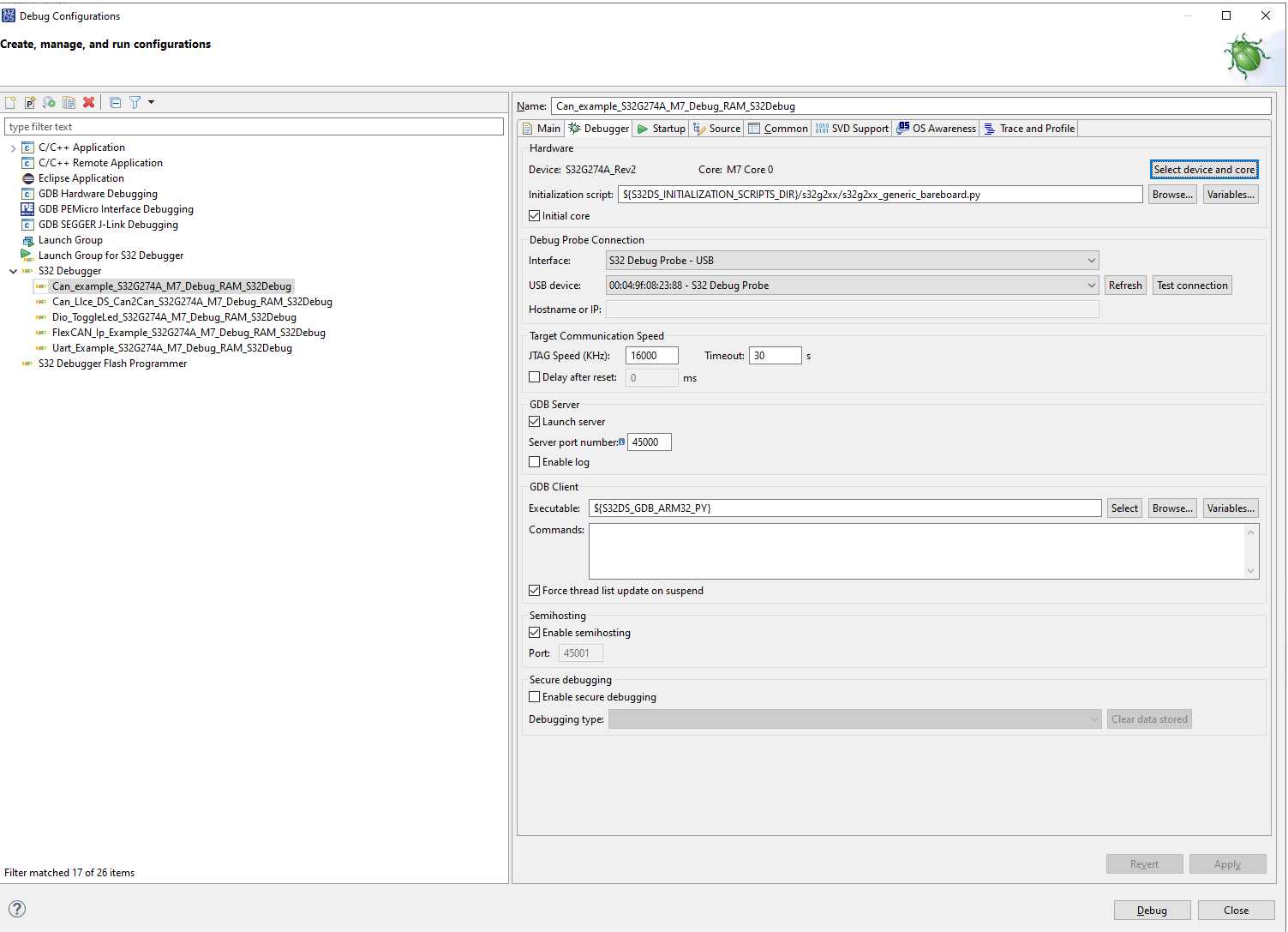Type in the filter text field
This screenshot has width=1288, height=932.
(255, 126)
